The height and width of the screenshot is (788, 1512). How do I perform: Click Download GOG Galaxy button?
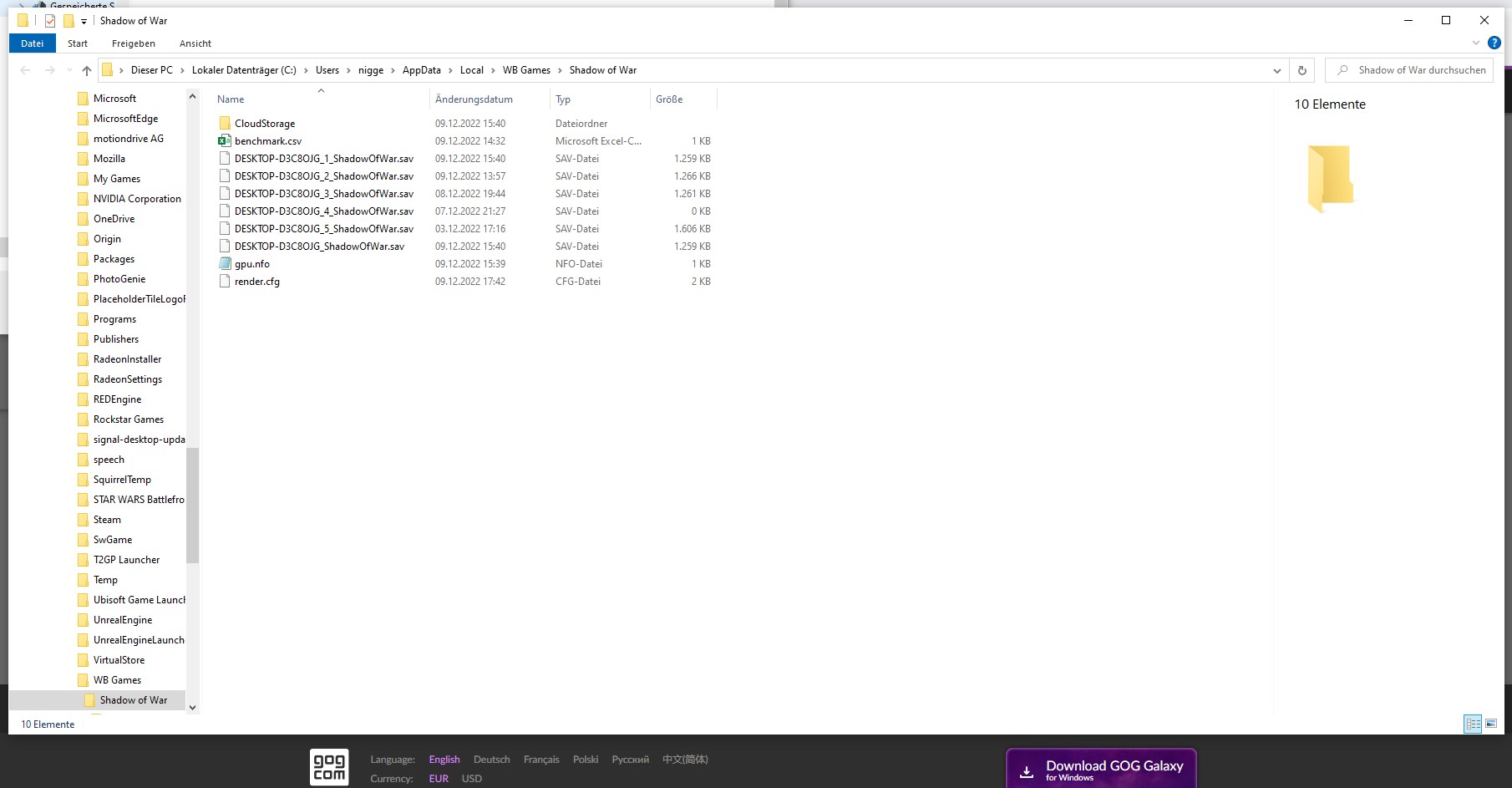tap(1101, 769)
